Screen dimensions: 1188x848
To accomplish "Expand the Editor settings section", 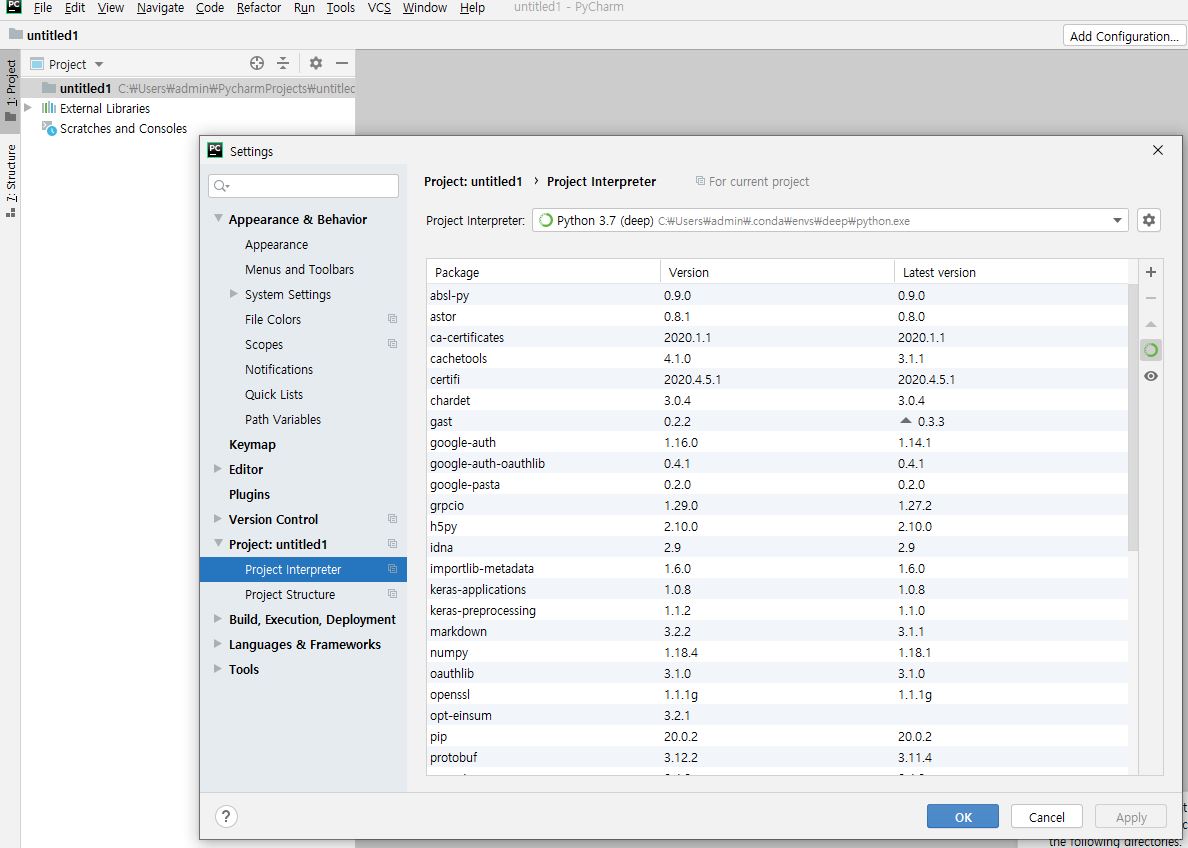I will pyautogui.click(x=218, y=469).
